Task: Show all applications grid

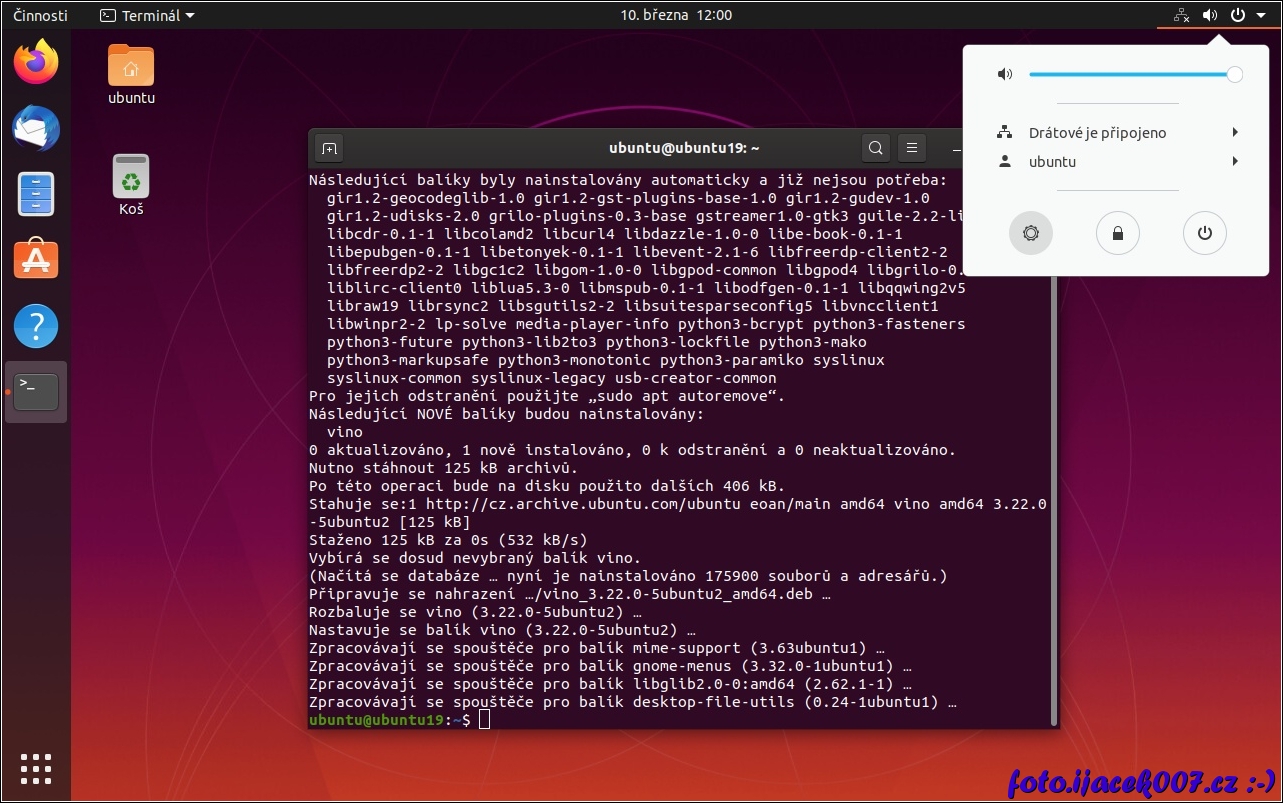Action: [x=36, y=768]
